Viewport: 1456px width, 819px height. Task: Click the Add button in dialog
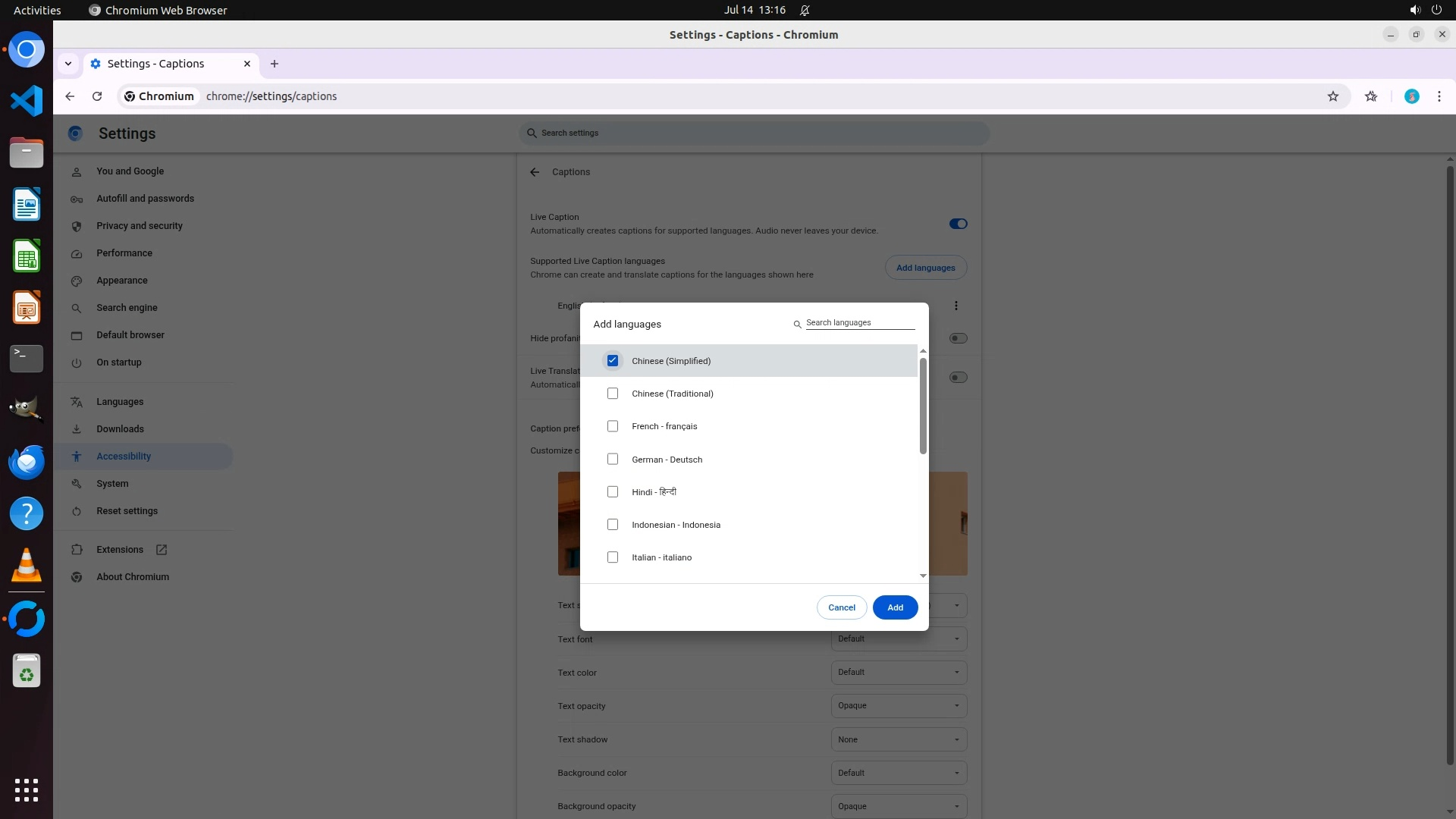[x=895, y=607]
